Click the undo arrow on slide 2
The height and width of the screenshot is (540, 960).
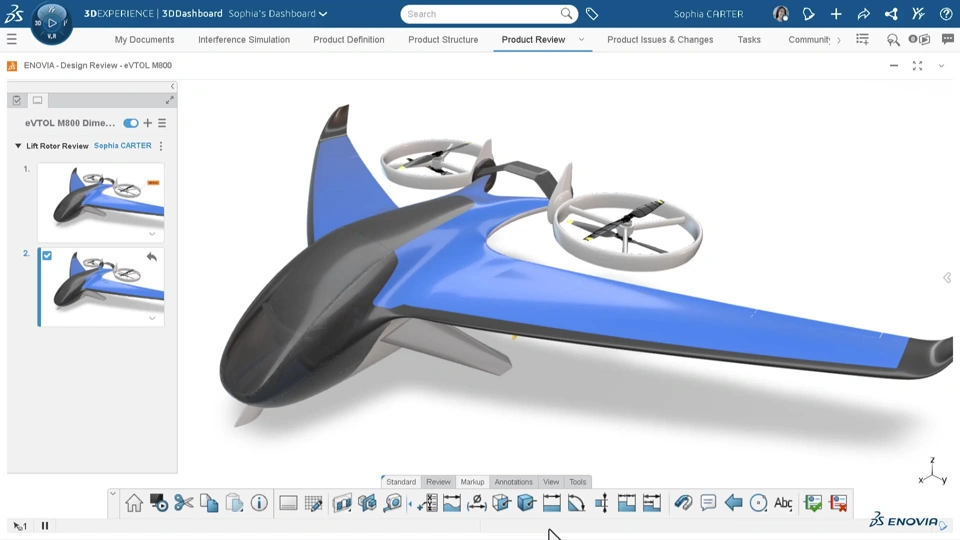tap(151, 257)
